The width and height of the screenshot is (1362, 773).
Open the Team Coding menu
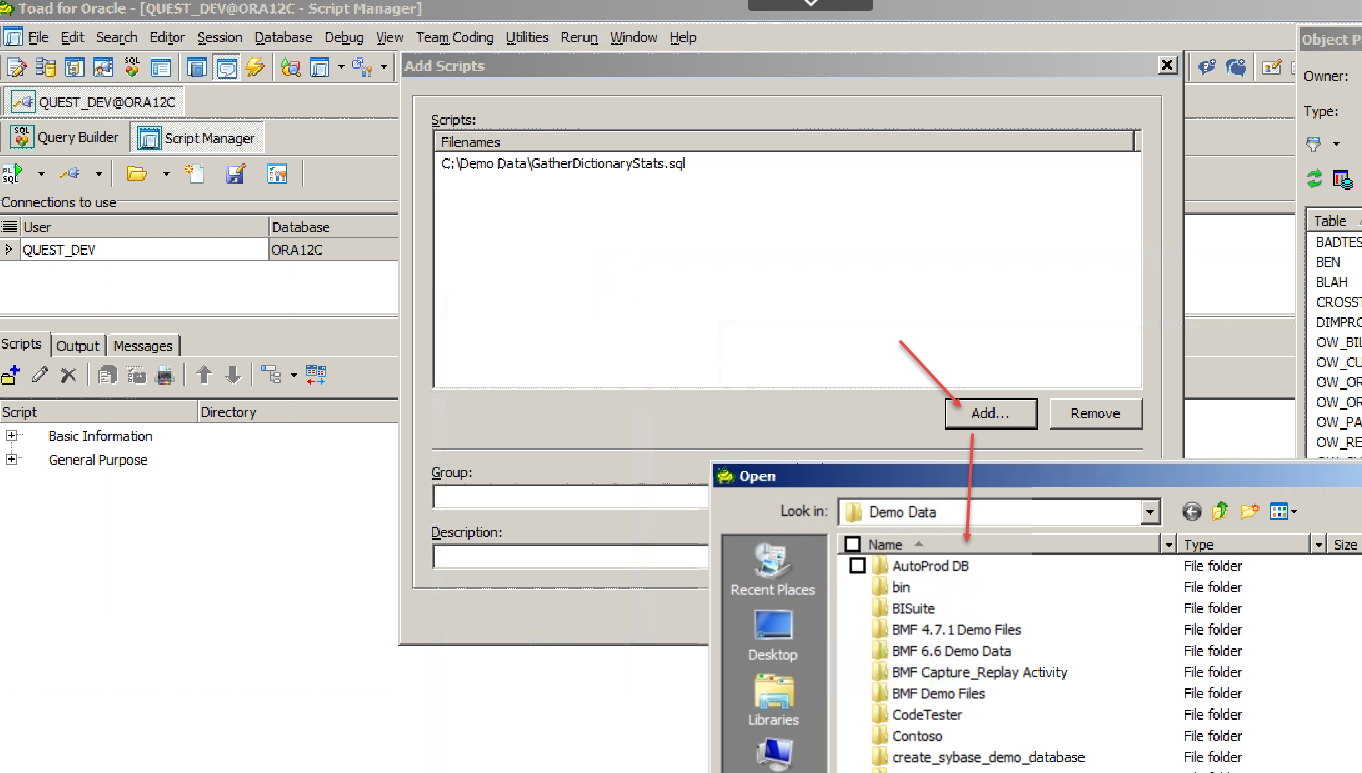pyautogui.click(x=455, y=37)
